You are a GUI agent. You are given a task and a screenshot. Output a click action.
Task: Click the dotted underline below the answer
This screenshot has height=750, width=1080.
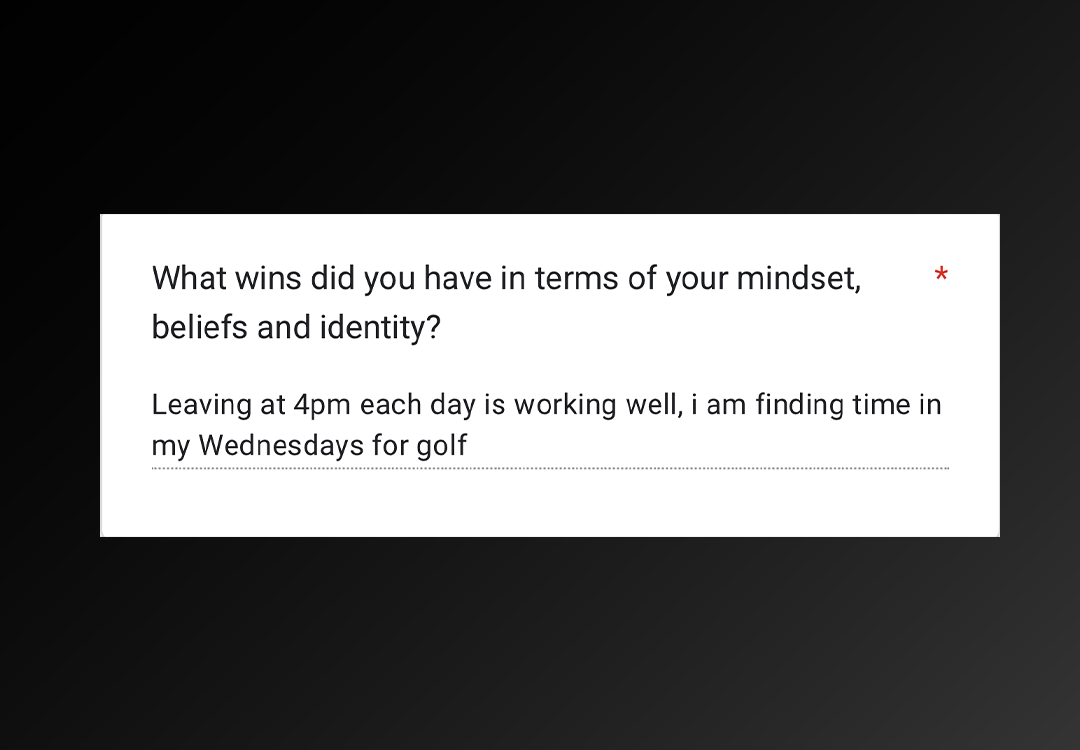click(550, 468)
